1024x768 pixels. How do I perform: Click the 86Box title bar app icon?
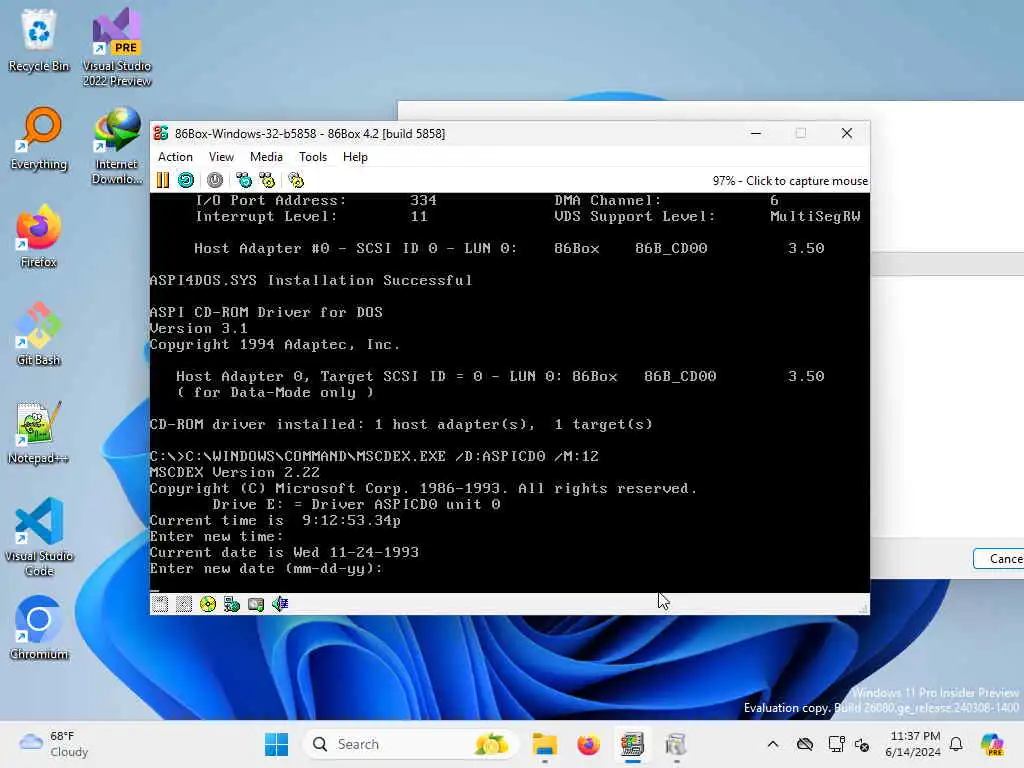click(x=161, y=133)
